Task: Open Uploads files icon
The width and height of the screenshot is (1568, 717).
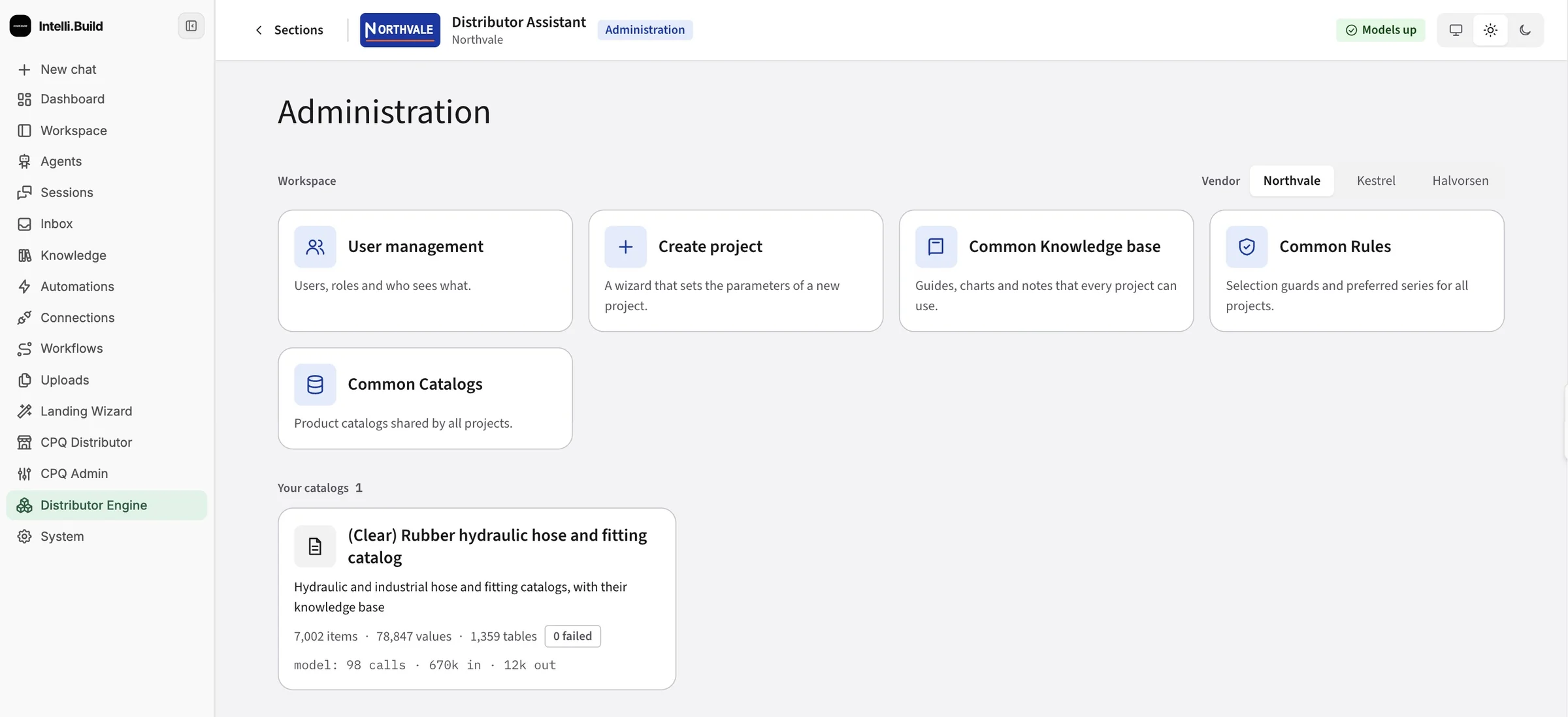Action: click(x=24, y=380)
